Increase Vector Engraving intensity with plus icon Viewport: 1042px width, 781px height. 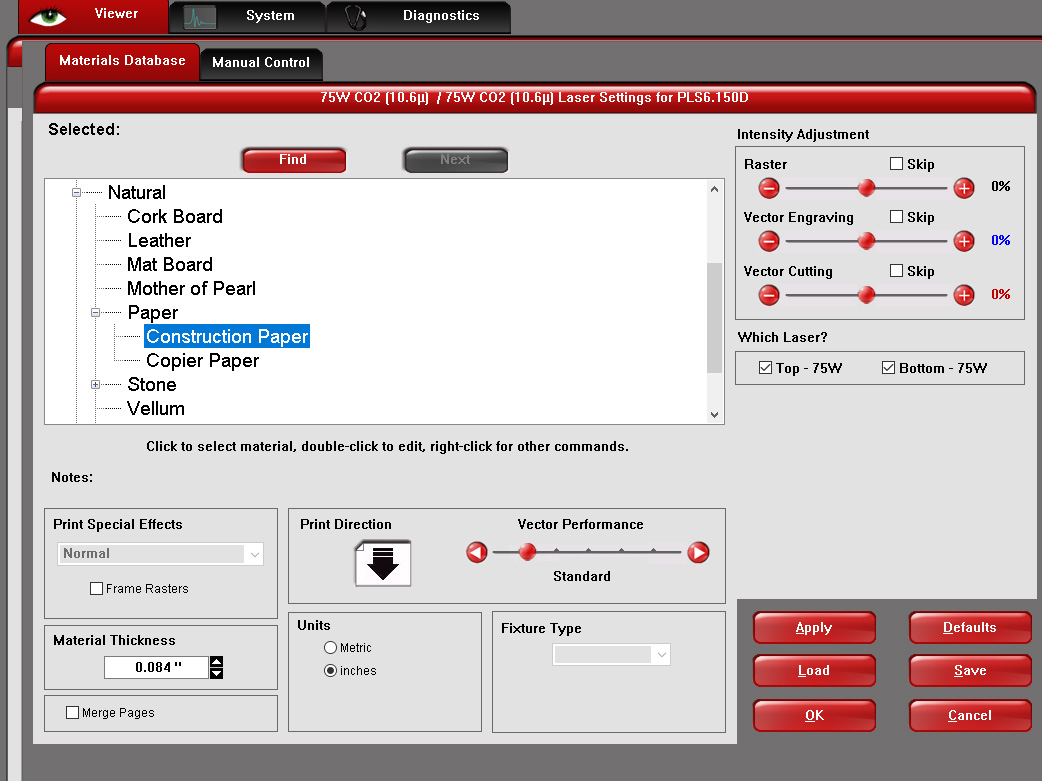964,241
